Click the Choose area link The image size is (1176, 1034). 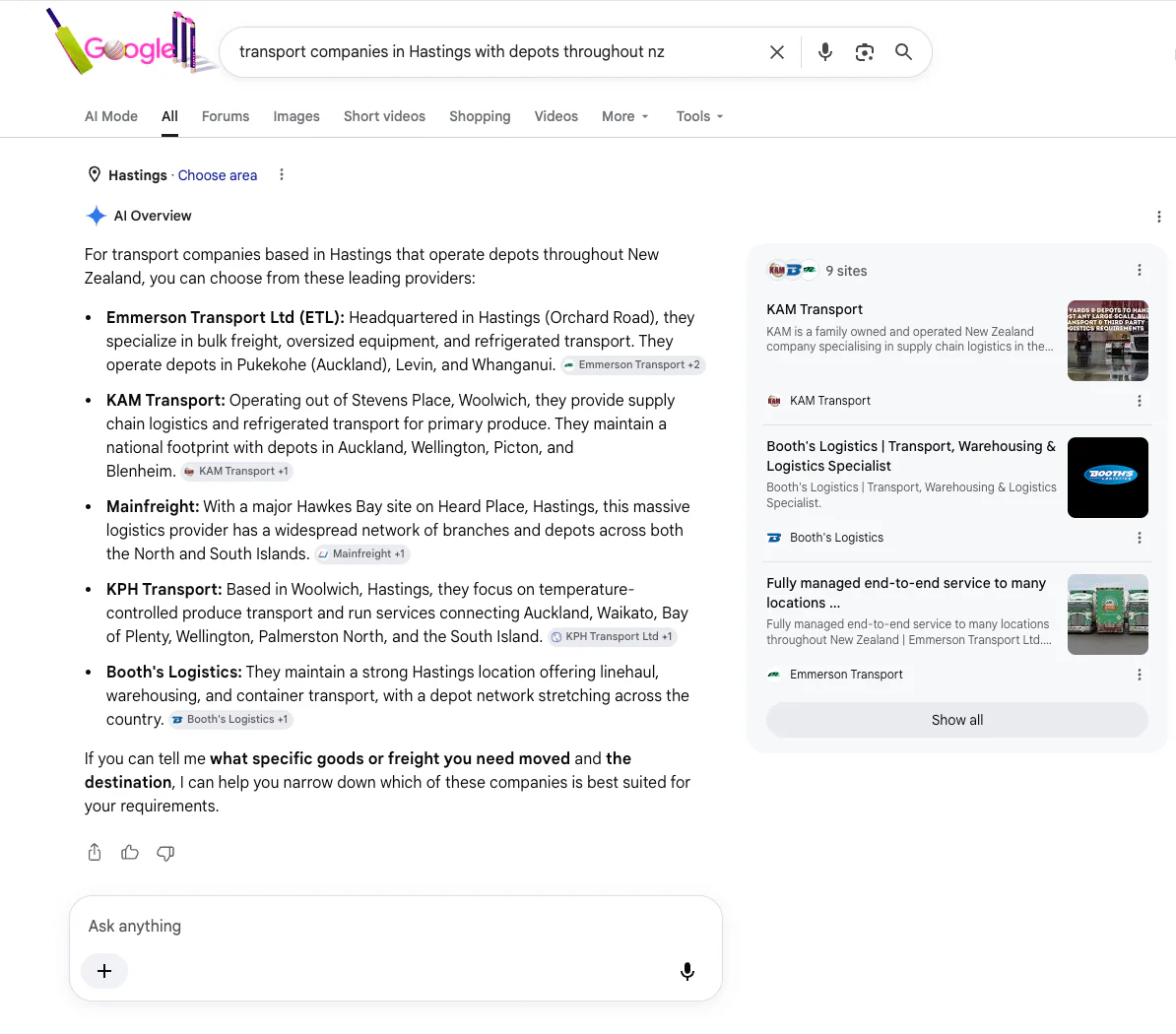click(x=218, y=174)
